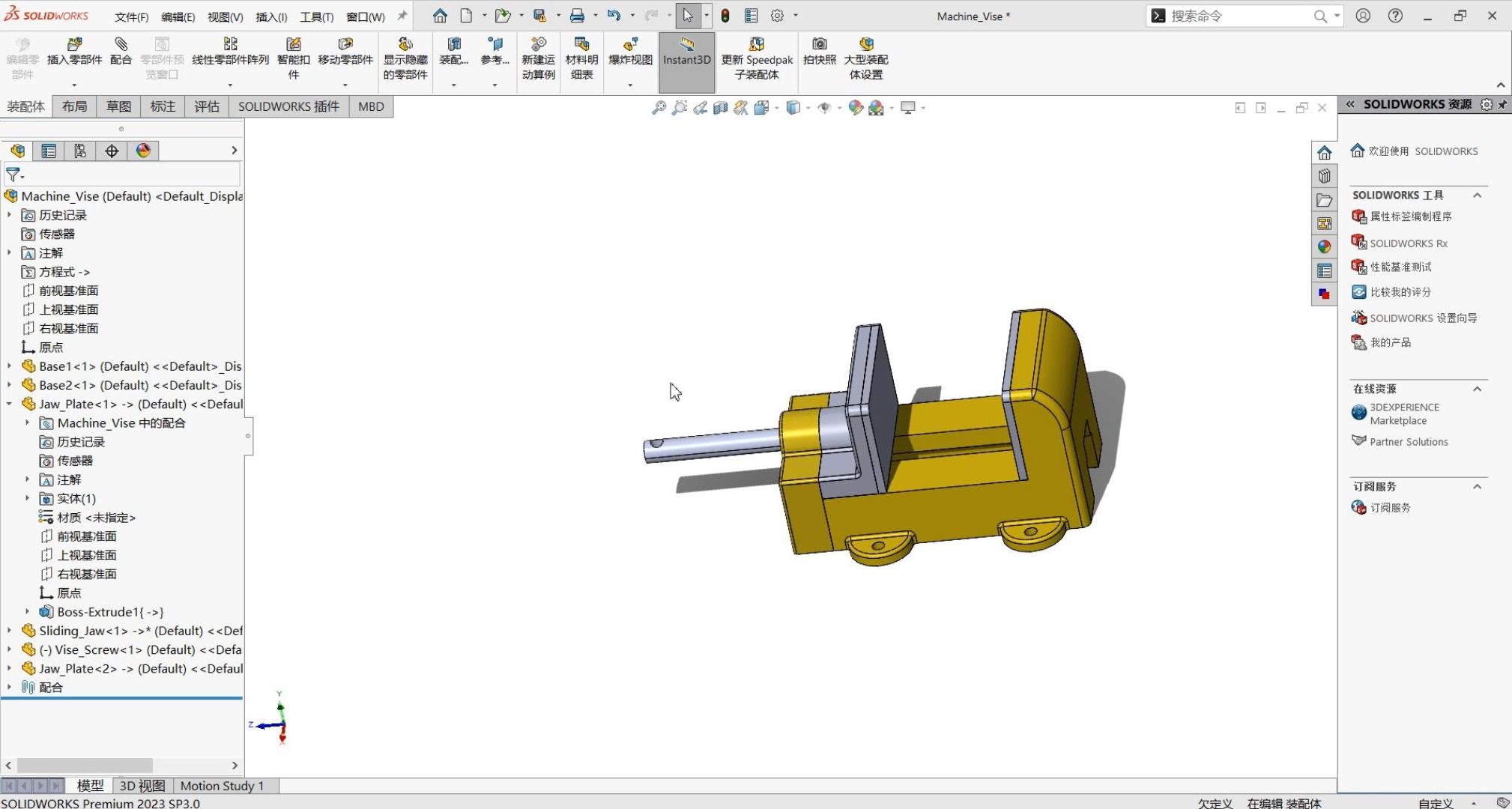Image resolution: width=1512 pixels, height=809 pixels.
Task: Click the Take Snapshot (拍快照) icon
Action: (x=819, y=45)
